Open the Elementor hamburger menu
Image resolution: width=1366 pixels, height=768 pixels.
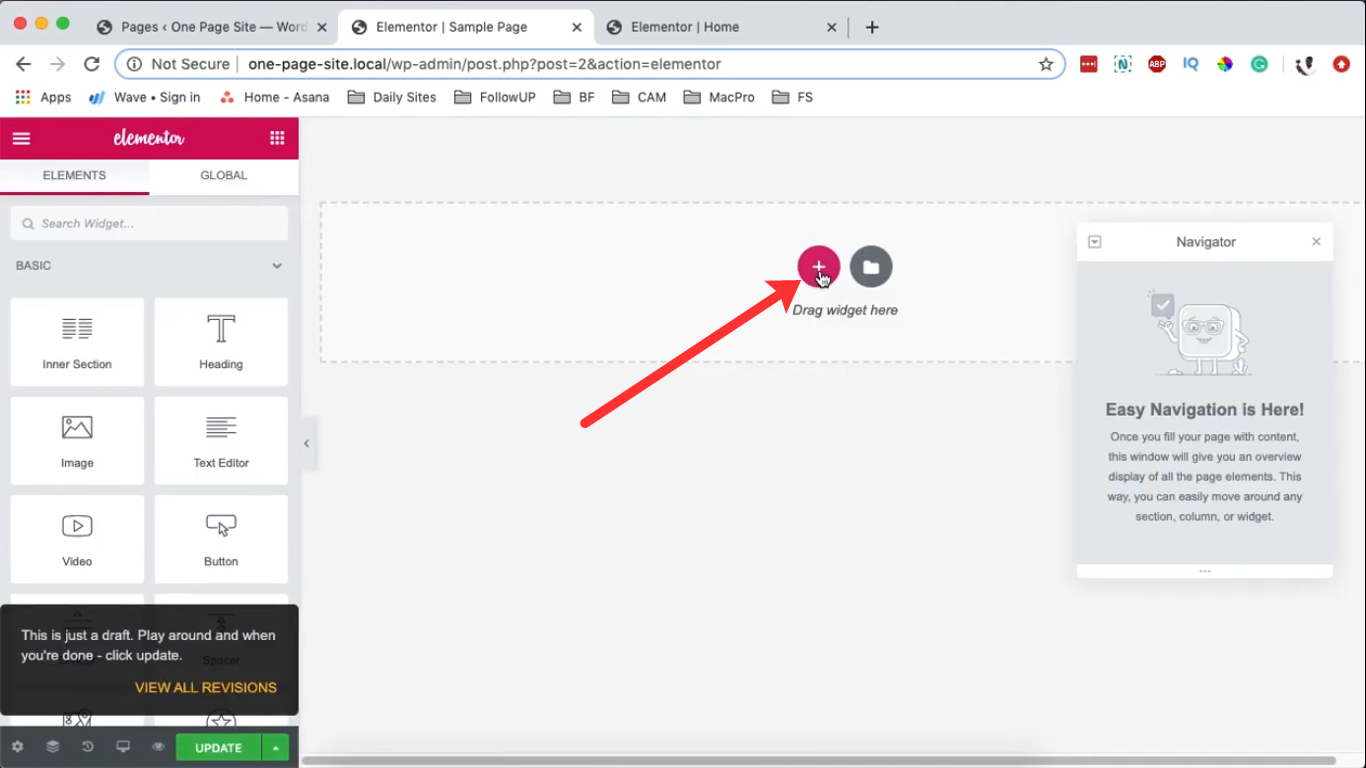[x=21, y=138]
